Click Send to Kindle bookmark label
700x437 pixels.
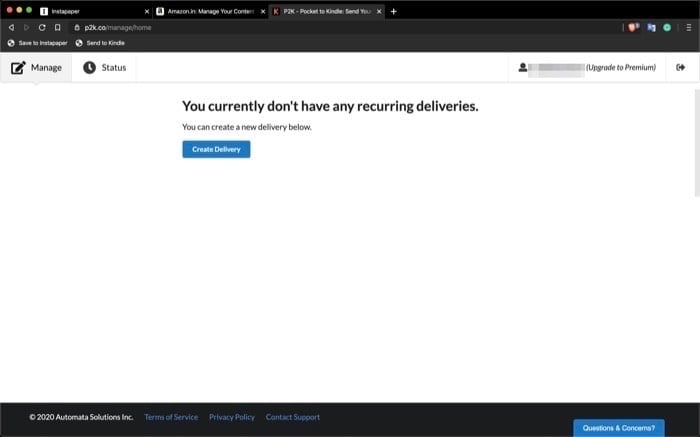coord(106,43)
